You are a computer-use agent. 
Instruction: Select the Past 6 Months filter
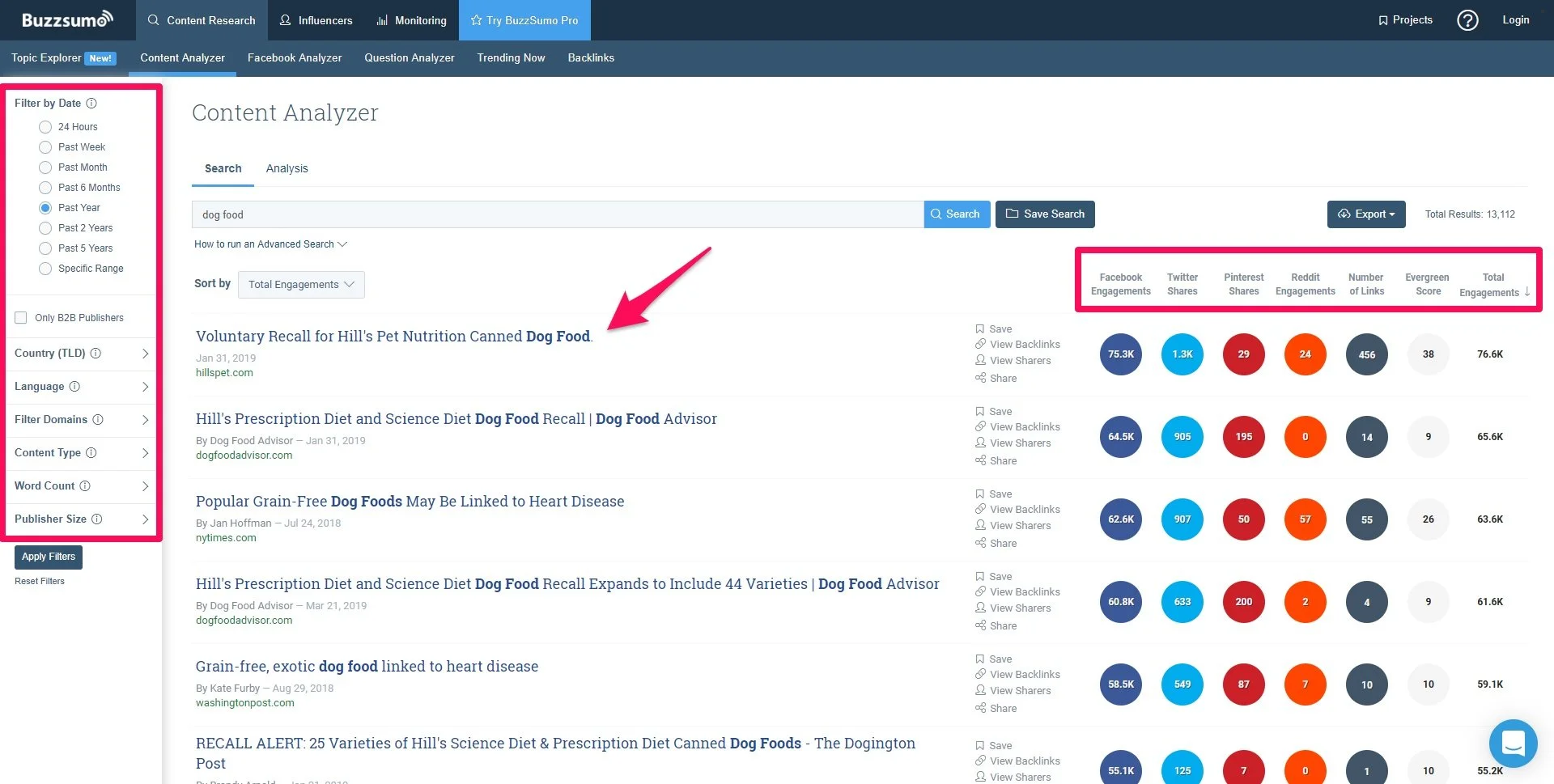pyautogui.click(x=45, y=188)
